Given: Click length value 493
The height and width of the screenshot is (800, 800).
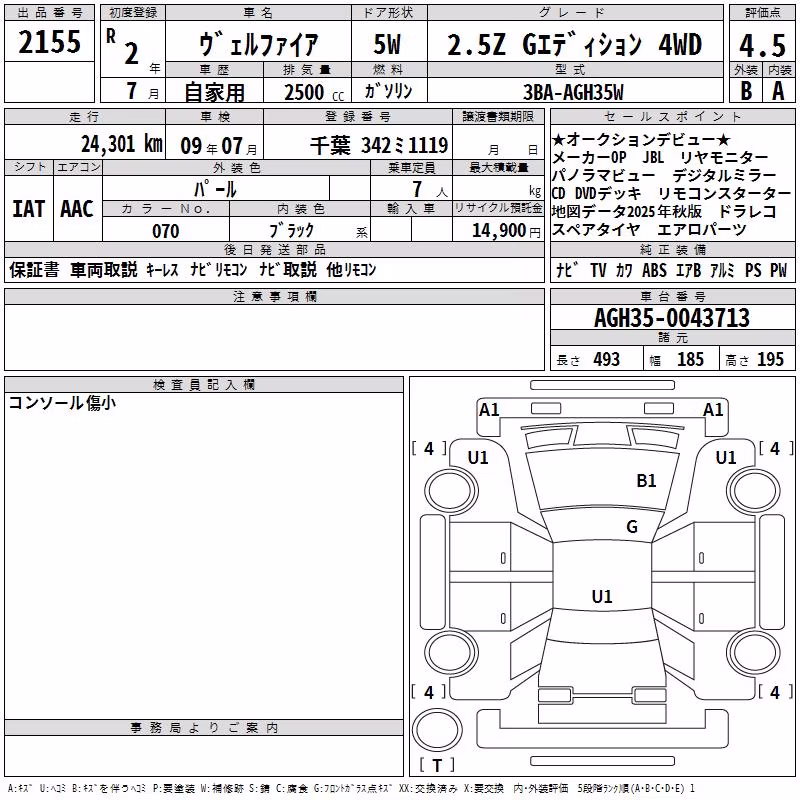Looking at the screenshot, I should pyautogui.click(x=606, y=360).
